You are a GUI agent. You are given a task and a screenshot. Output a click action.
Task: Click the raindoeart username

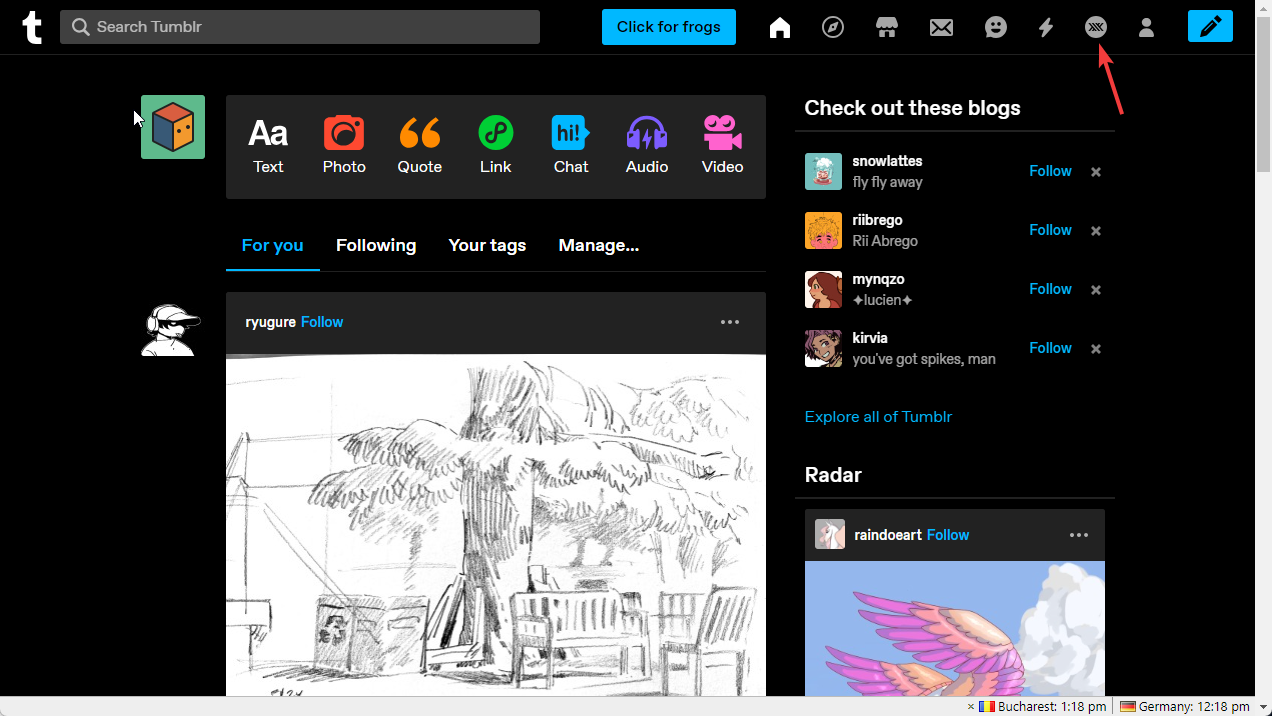pyautogui.click(x=888, y=535)
